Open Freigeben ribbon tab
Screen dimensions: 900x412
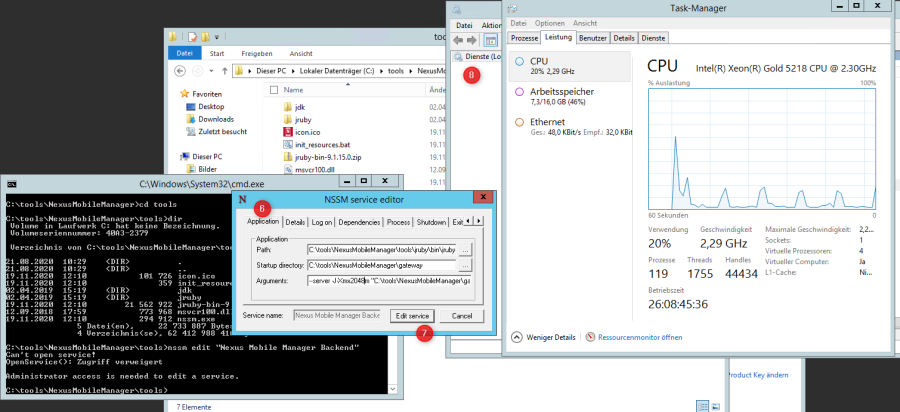[x=257, y=53]
